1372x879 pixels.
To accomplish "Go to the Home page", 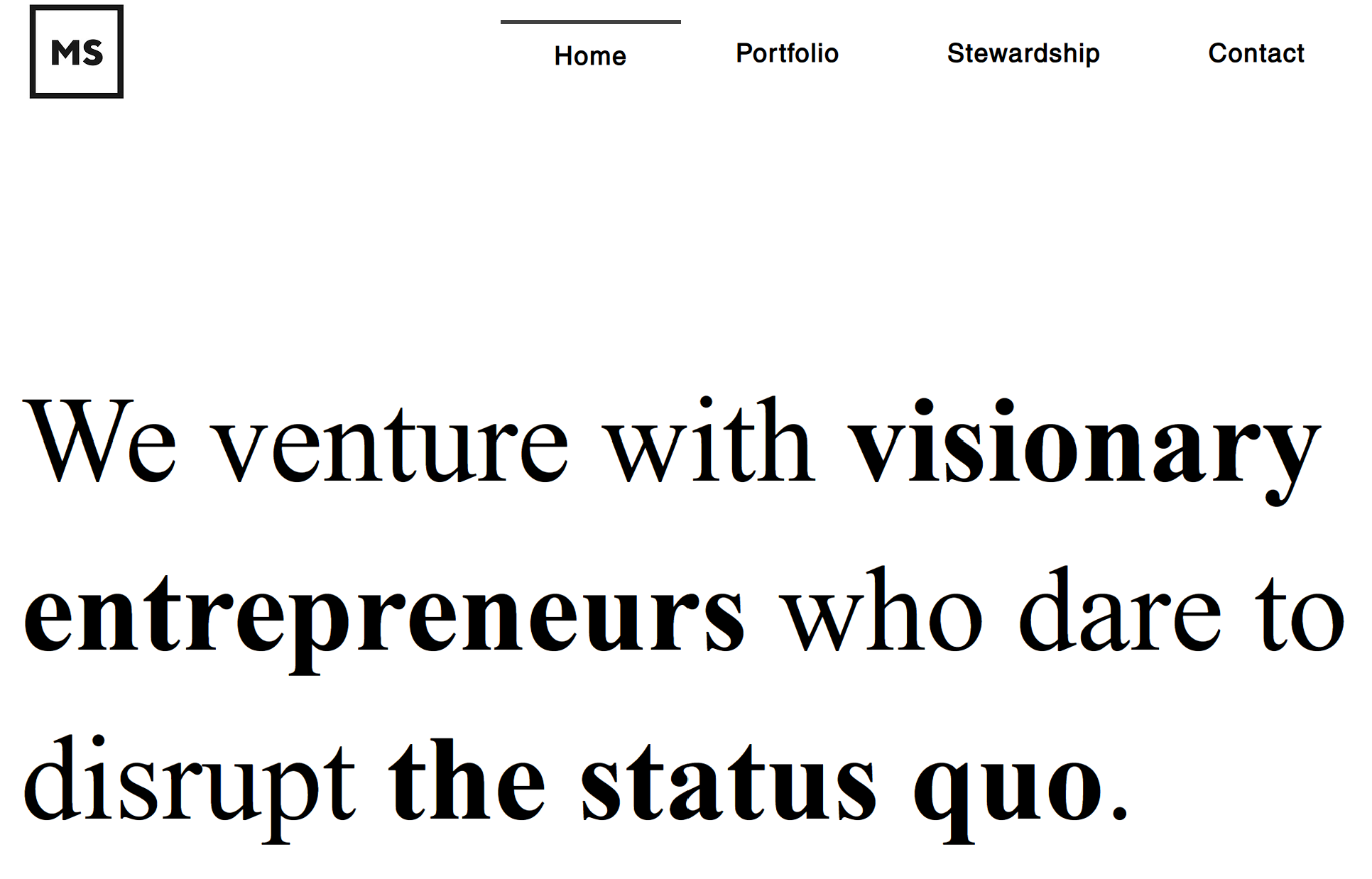I will [590, 56].
